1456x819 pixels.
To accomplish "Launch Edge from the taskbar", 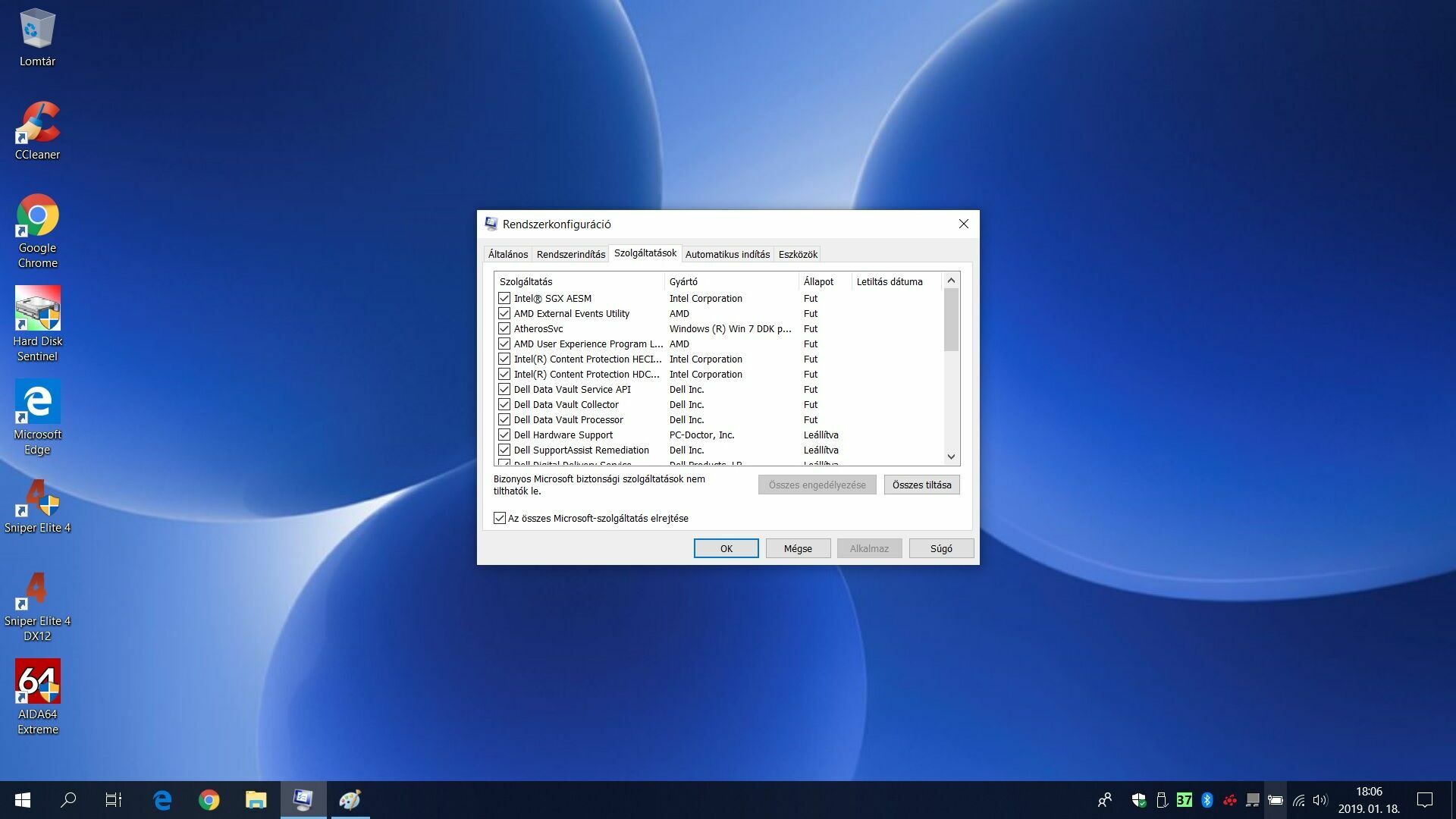I will 162,800.
